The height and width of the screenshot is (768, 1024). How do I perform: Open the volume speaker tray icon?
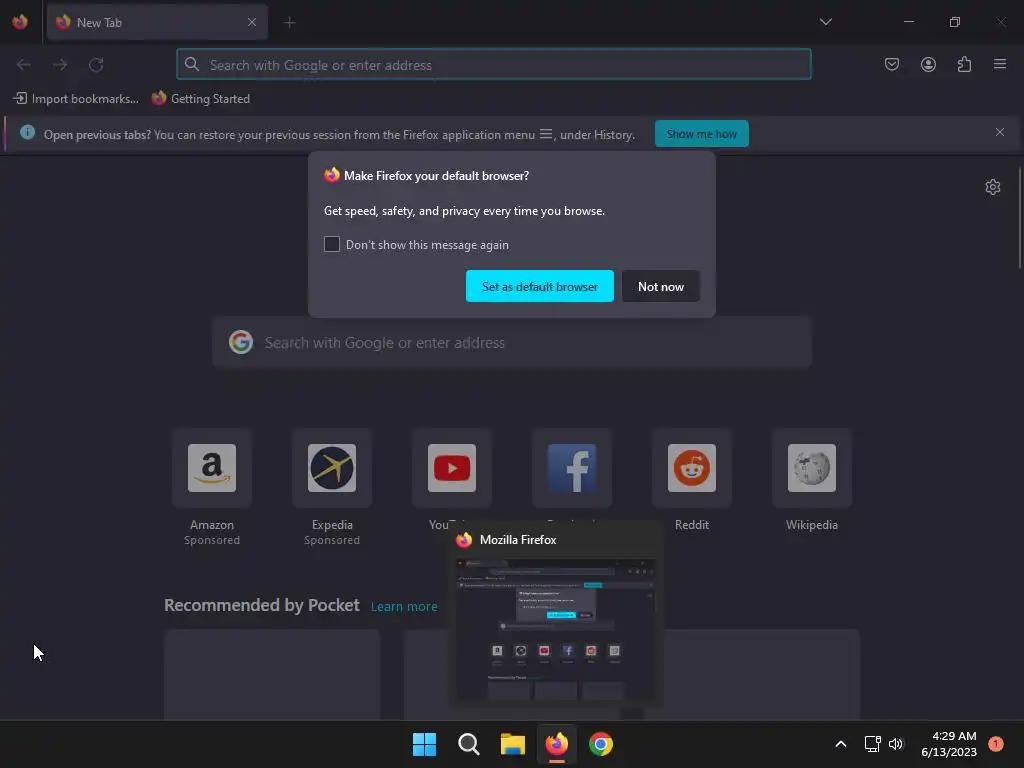click(x=896, y=744)
